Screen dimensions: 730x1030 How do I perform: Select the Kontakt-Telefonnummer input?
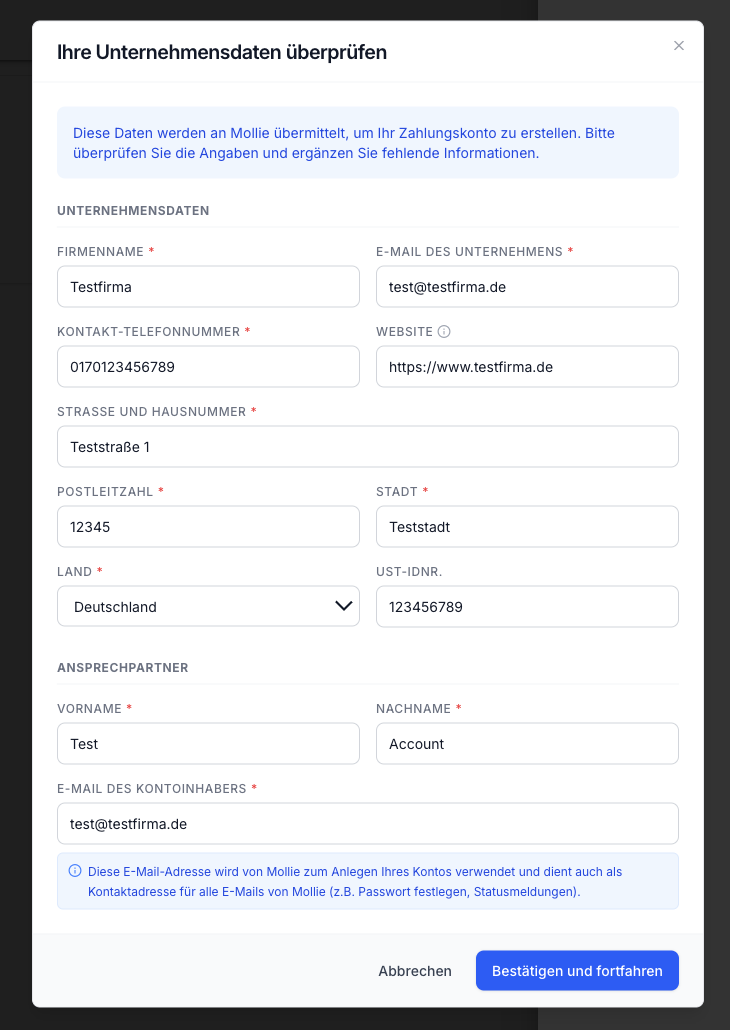pyautogui.click(x=208, y=367)
